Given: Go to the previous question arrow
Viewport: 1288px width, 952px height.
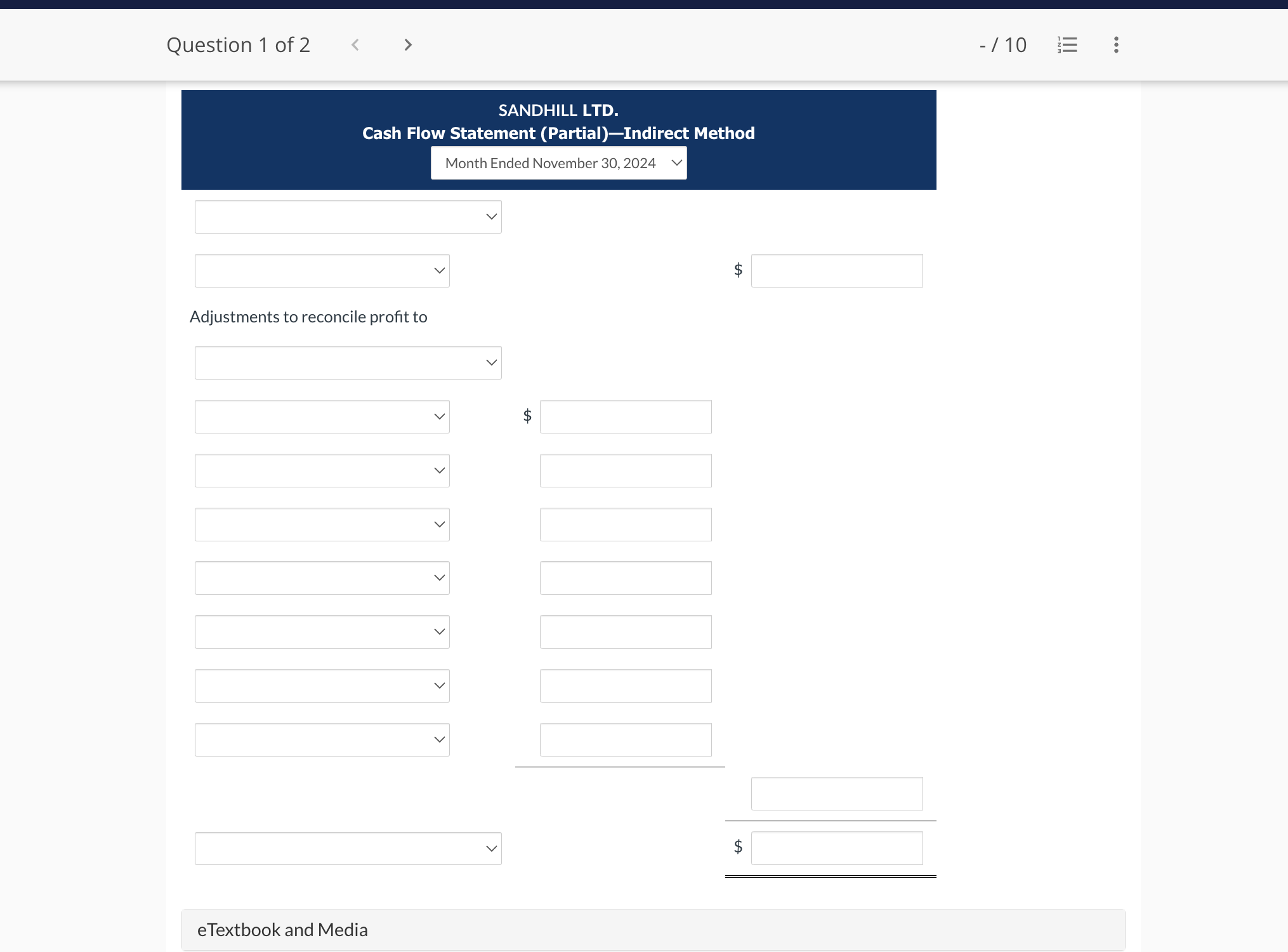Looking at the screenshot, I should [355, 45].
